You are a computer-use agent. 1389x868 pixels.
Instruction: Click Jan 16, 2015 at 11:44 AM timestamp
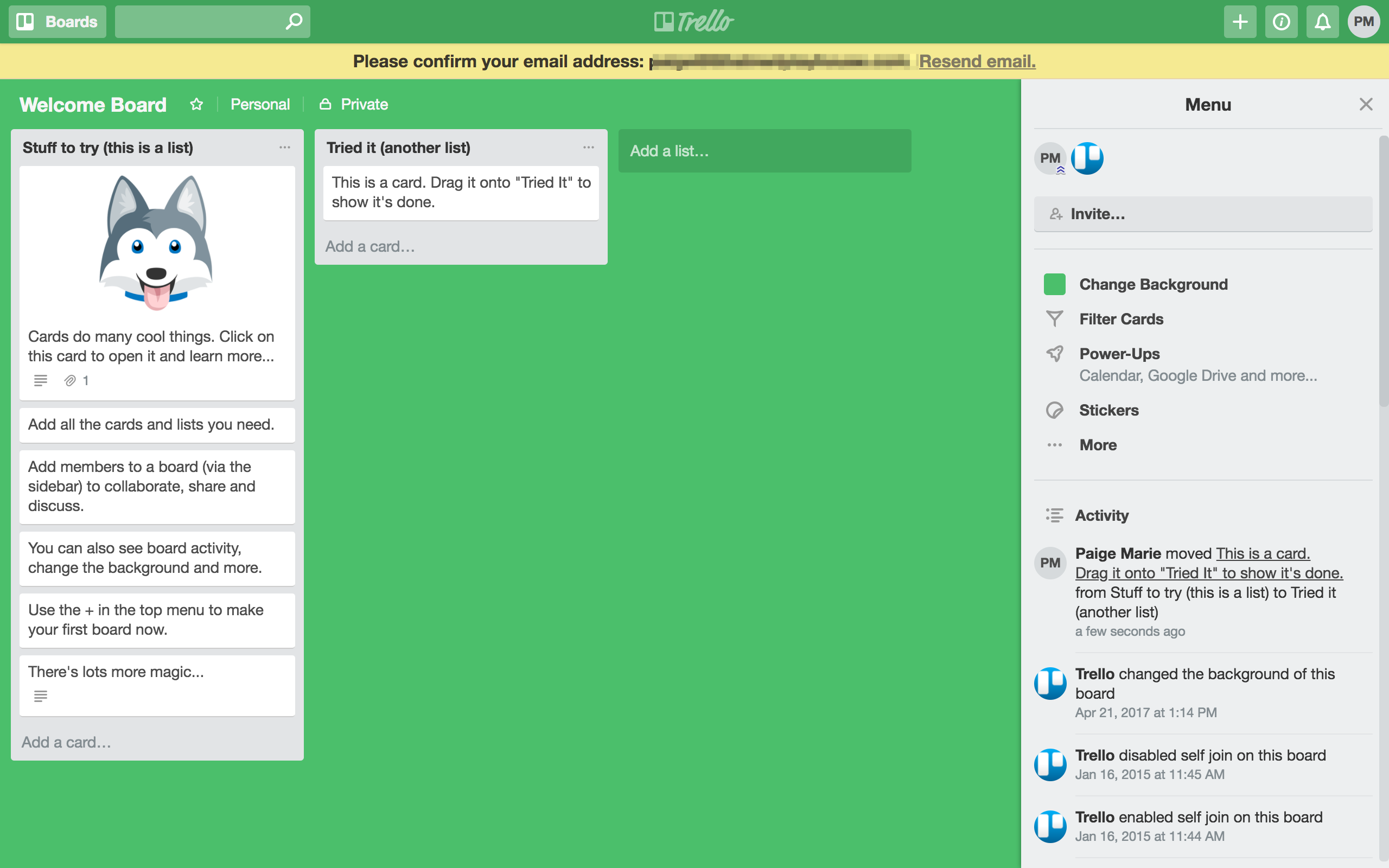point(1150,837)
